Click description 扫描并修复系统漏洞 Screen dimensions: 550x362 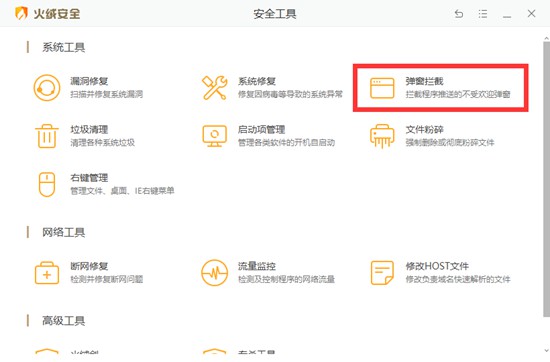tap(107, 94)
